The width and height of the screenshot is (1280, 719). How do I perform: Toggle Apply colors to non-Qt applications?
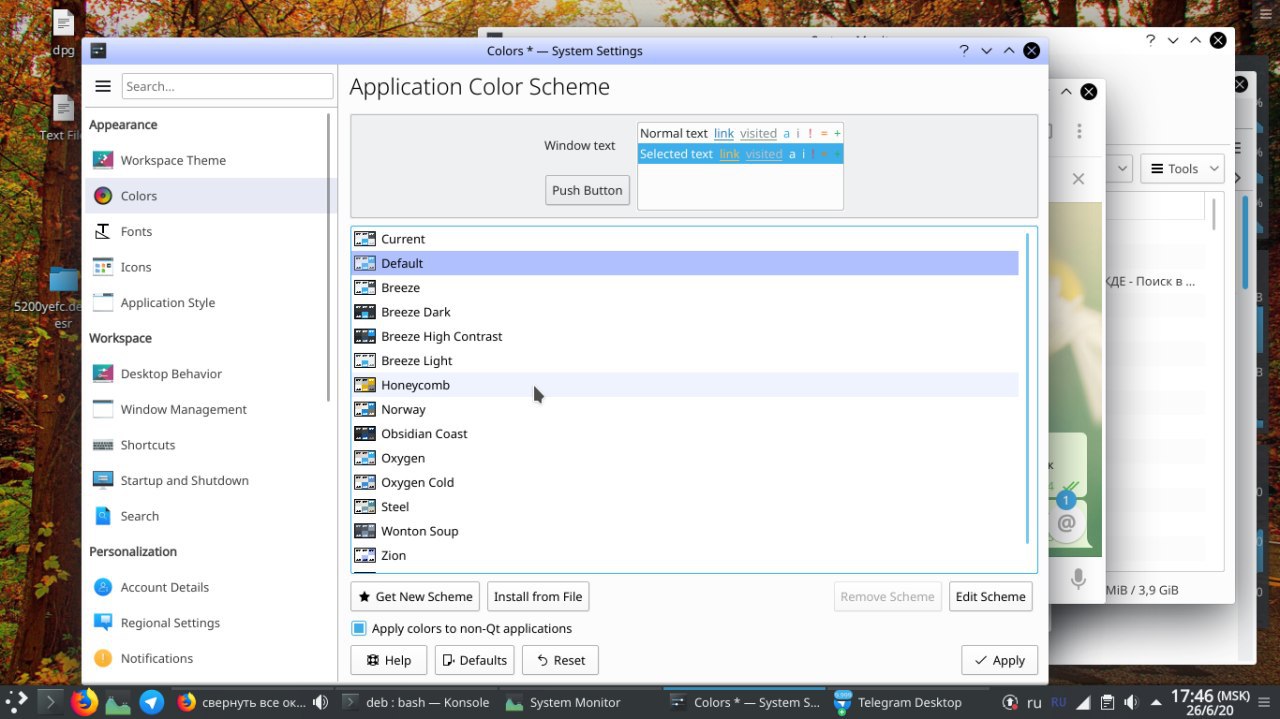(359, 629)
